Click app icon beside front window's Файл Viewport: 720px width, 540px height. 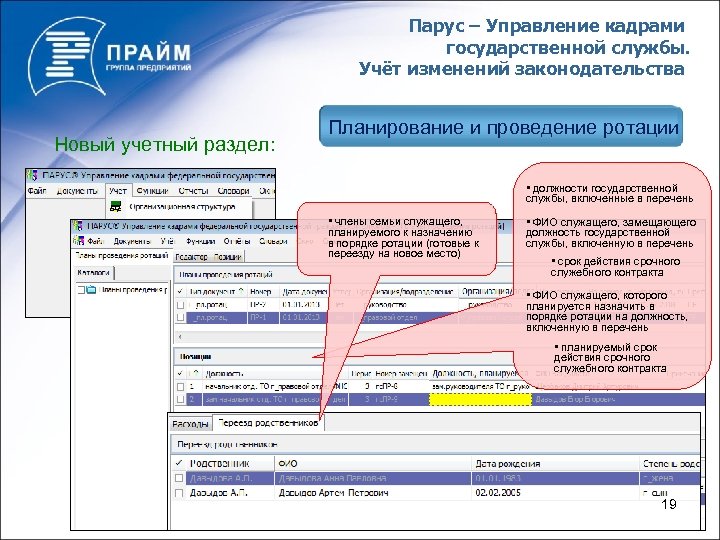(79, 241)
